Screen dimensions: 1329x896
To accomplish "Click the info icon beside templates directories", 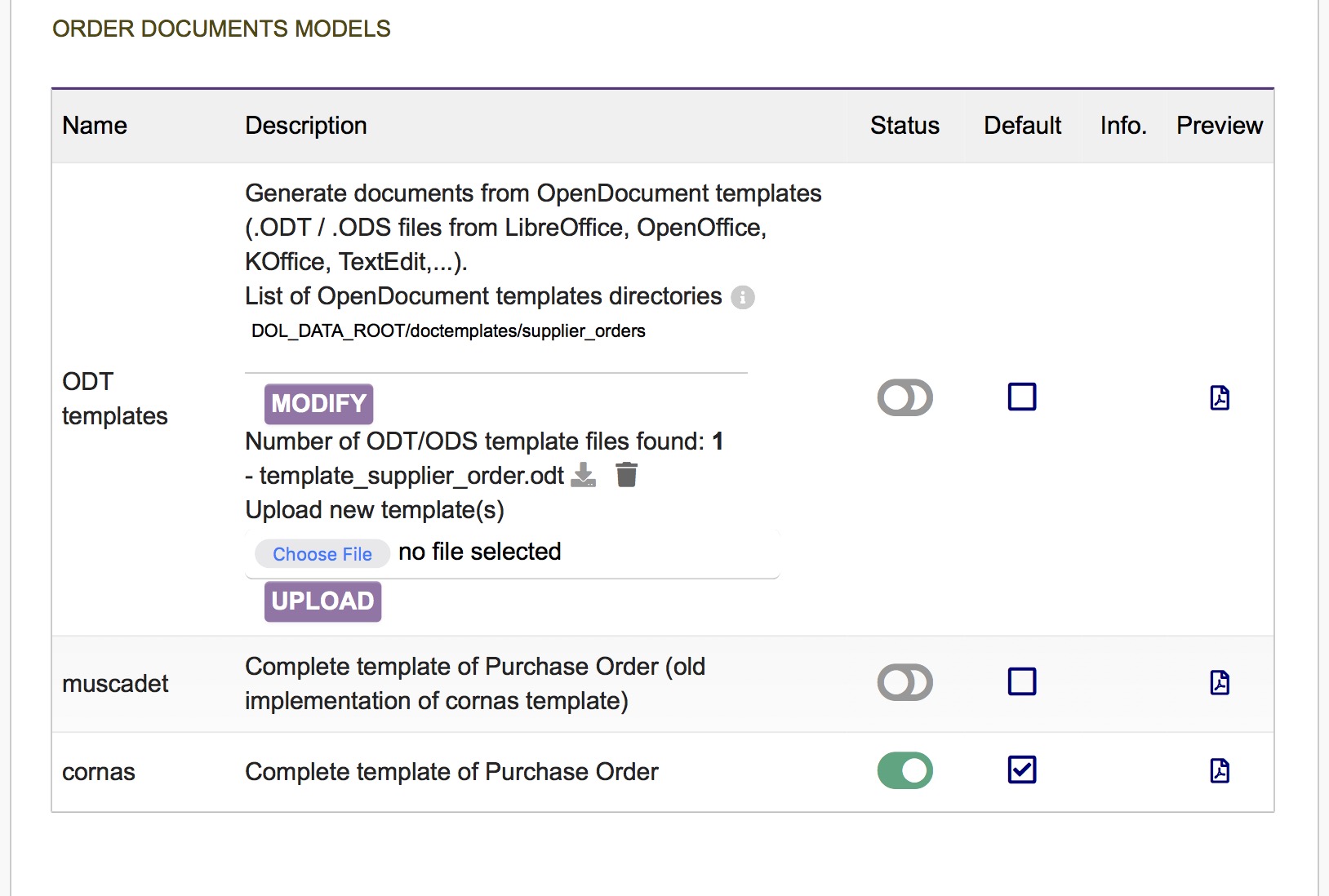I will 742,297.
